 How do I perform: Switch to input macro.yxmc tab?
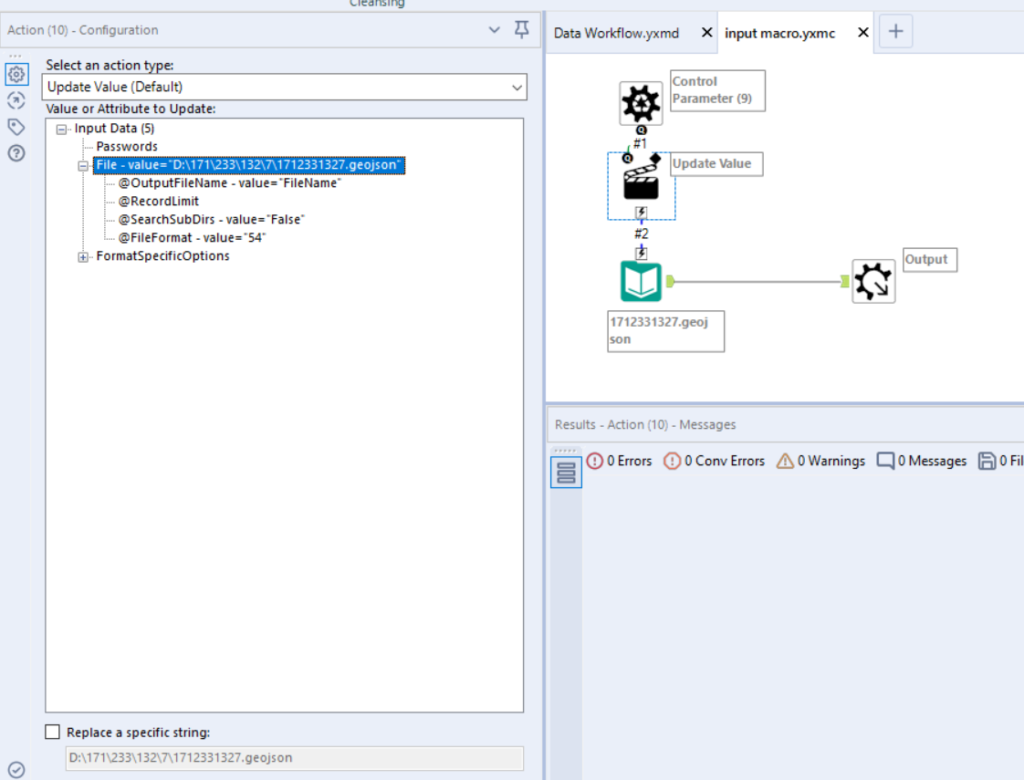click(x=780, y=33)
